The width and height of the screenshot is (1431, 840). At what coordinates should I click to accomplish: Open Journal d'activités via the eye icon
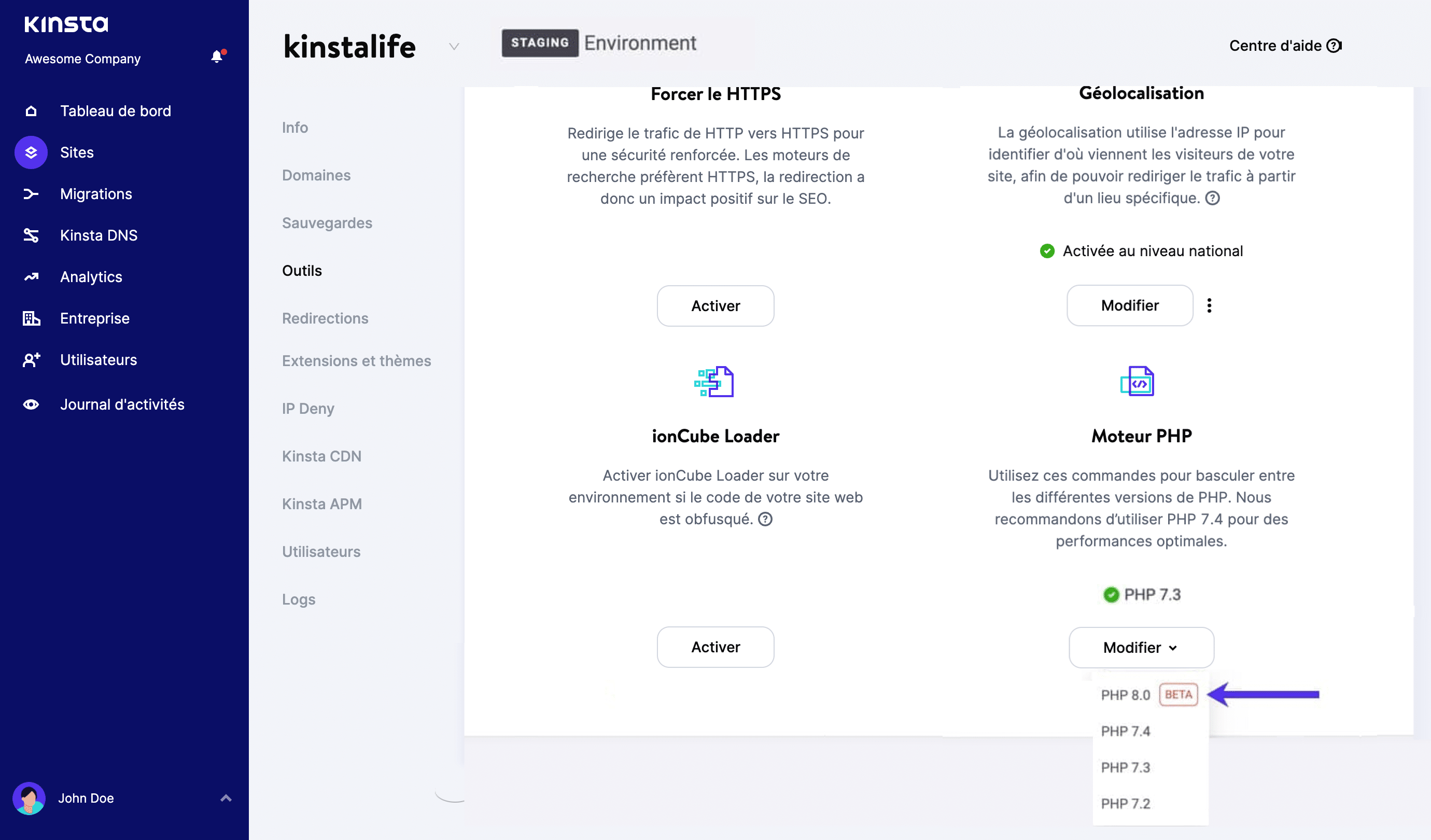click(x=31, y=404)
